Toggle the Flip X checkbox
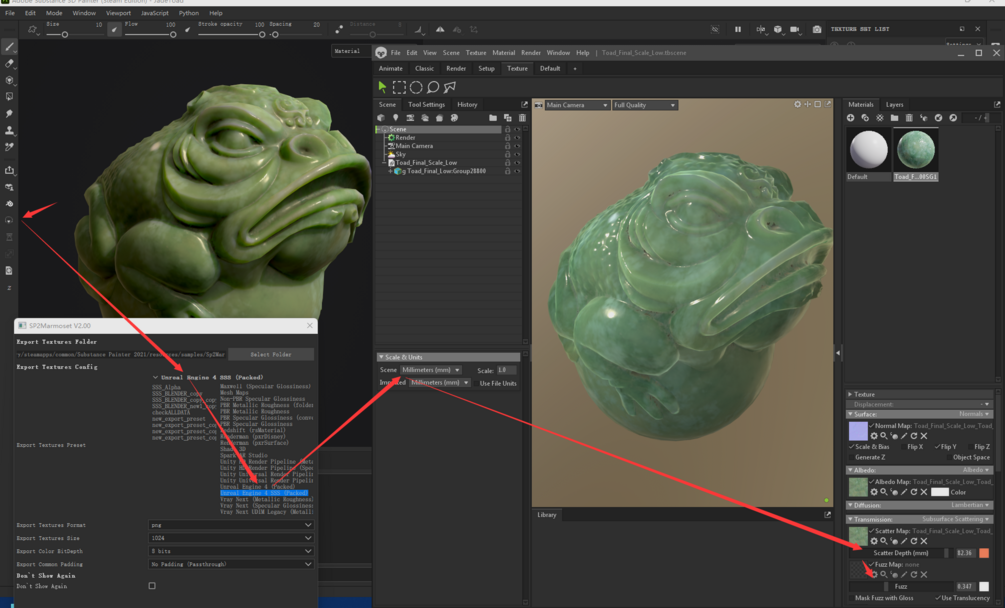This screenshot has height=608, width=1005. point(903,447)
